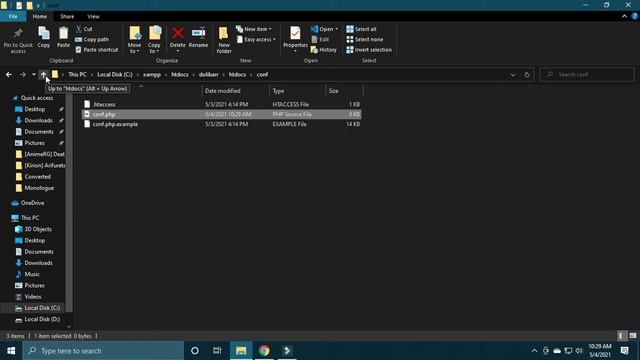
Task: Click the Edit ribbon command
Action: 320,40
